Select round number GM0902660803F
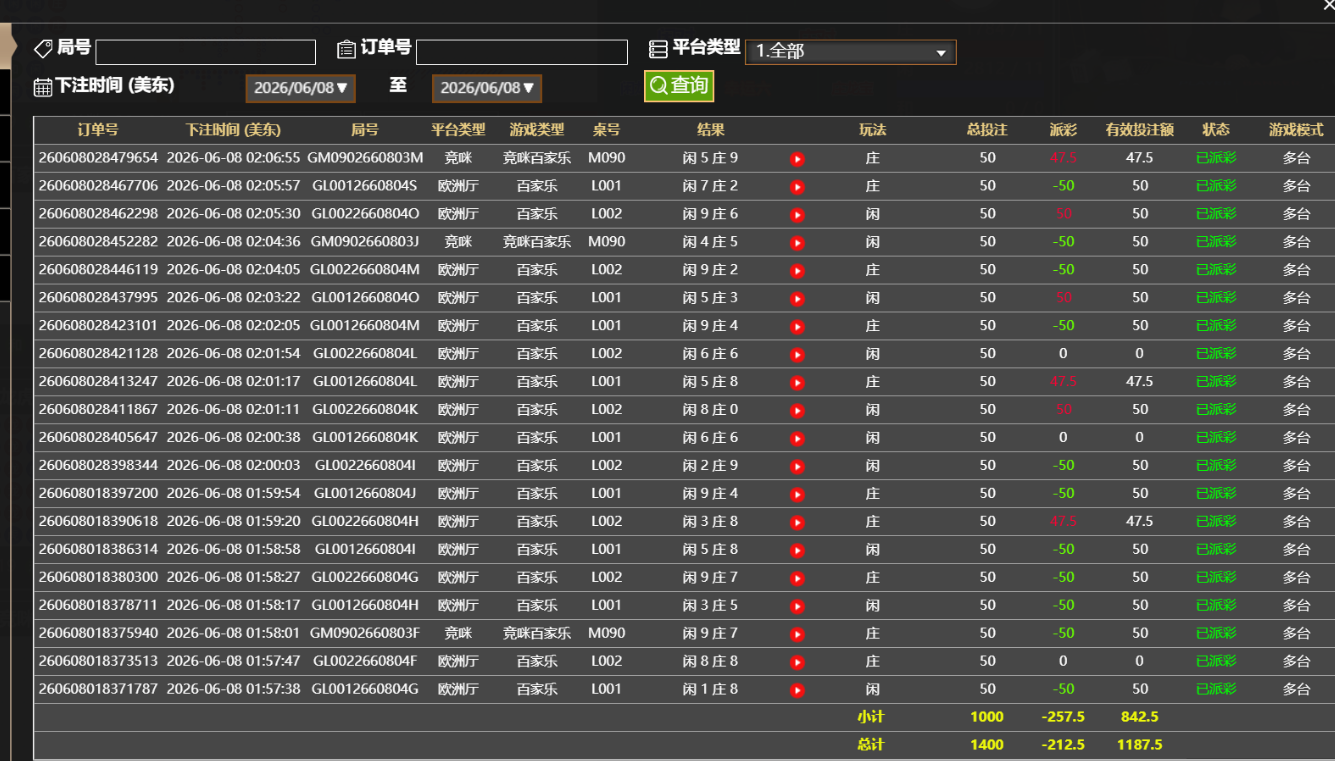Viewport: 1335px width, 761px height. tap(365, 634)
